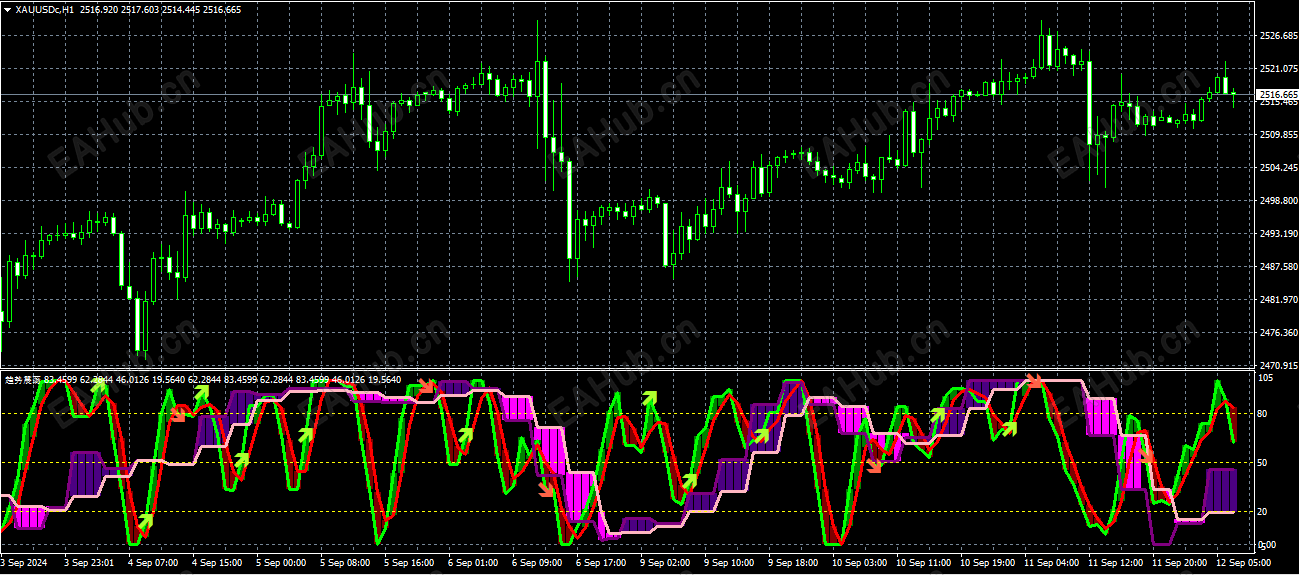Click price axis label 2470.915

(1277, 365)
